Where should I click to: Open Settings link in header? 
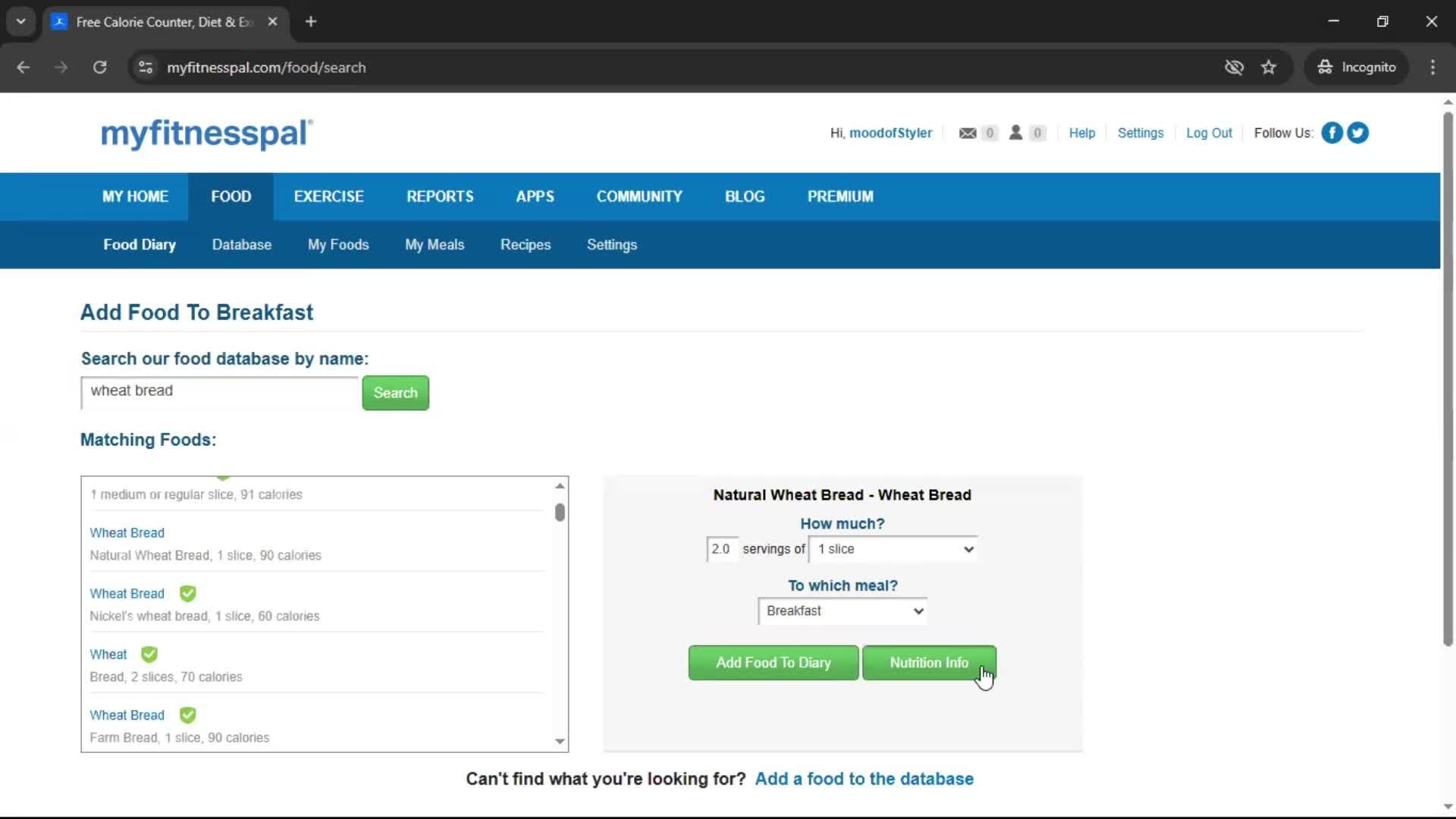pyautogui.click(x=1141, y=133)
